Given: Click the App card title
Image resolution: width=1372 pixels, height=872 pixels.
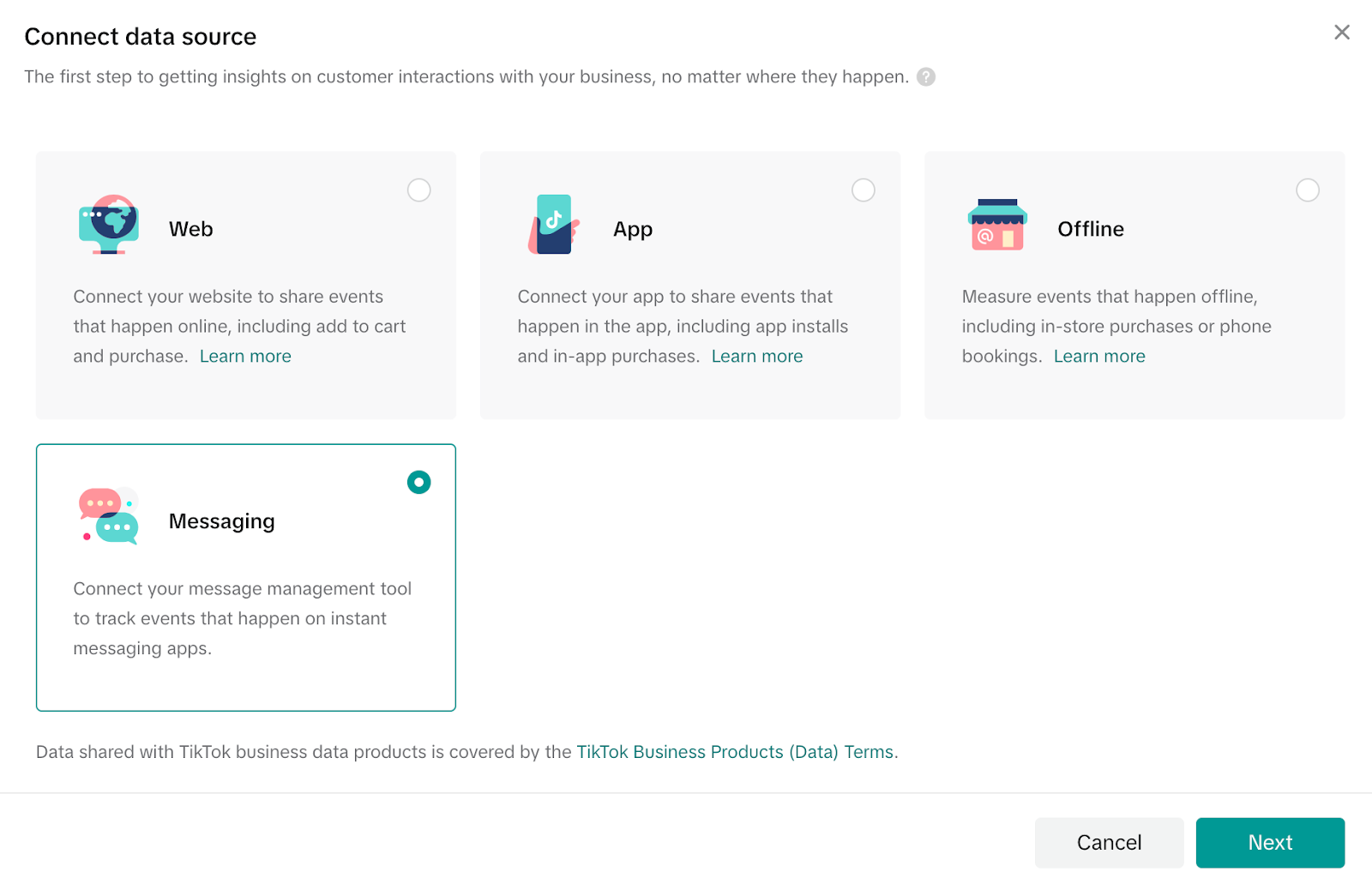Looking at the screenshot, I should point(633,230).
